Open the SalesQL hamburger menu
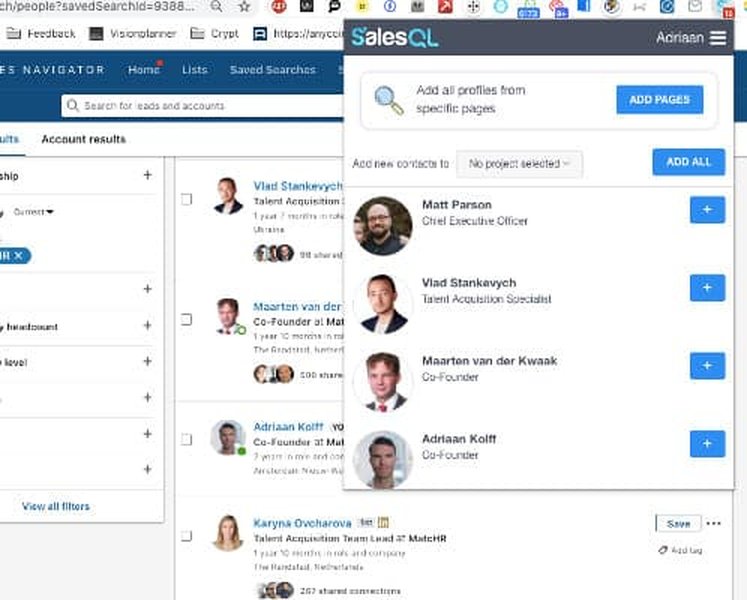 (x=718, y=38)
